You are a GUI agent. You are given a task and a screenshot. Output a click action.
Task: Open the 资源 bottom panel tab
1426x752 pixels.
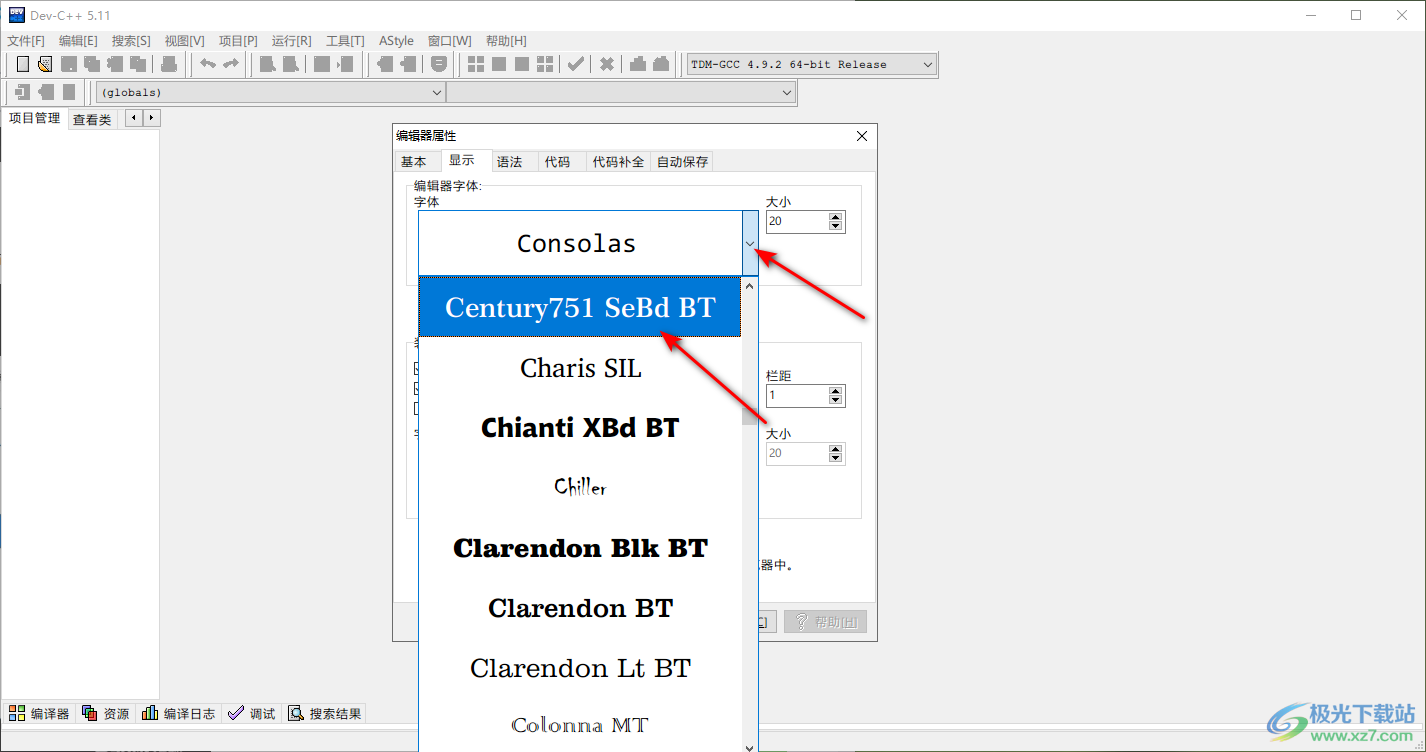pos(106,713)
